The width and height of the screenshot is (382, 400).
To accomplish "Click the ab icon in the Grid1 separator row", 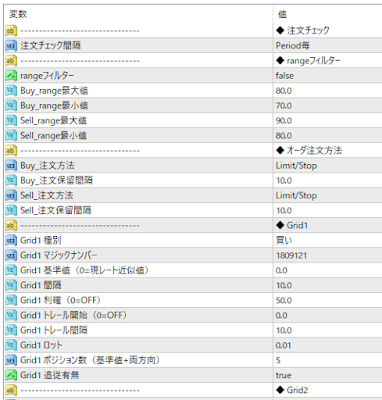I will coord(11,225).
